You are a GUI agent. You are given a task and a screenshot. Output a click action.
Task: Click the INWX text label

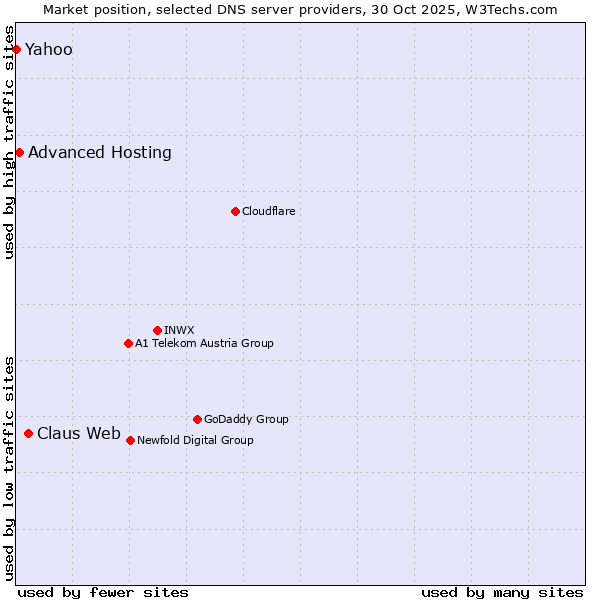pos(179,330)
